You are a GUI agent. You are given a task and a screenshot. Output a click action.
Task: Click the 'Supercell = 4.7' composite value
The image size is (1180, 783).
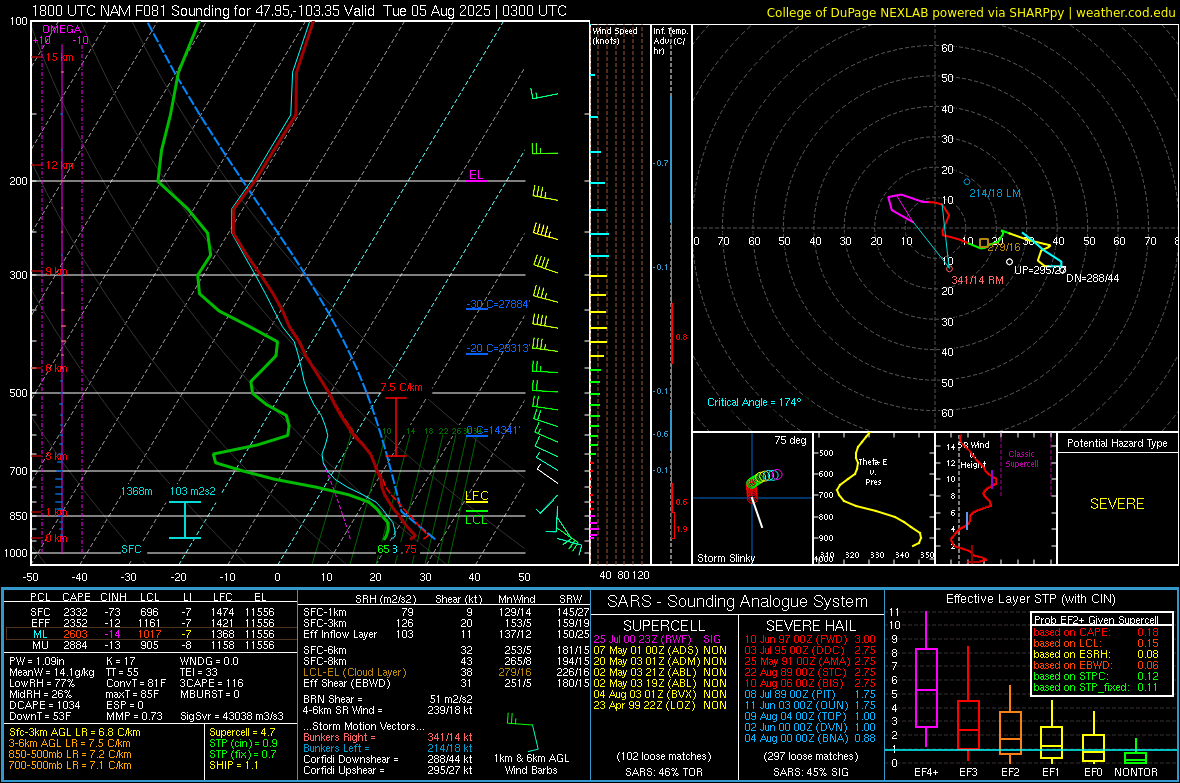click(242, 732)
